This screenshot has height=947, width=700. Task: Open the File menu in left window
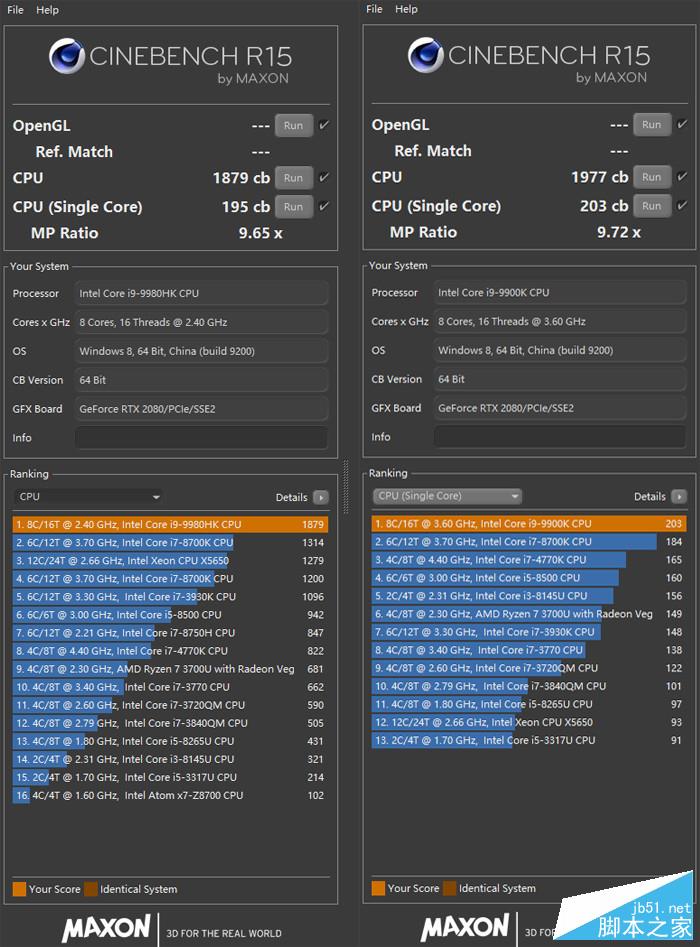[15, 10]
